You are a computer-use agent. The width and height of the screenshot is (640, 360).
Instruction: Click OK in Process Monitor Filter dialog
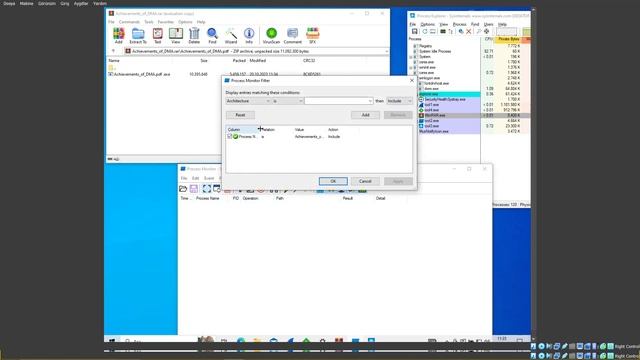(x=333, y=181)
